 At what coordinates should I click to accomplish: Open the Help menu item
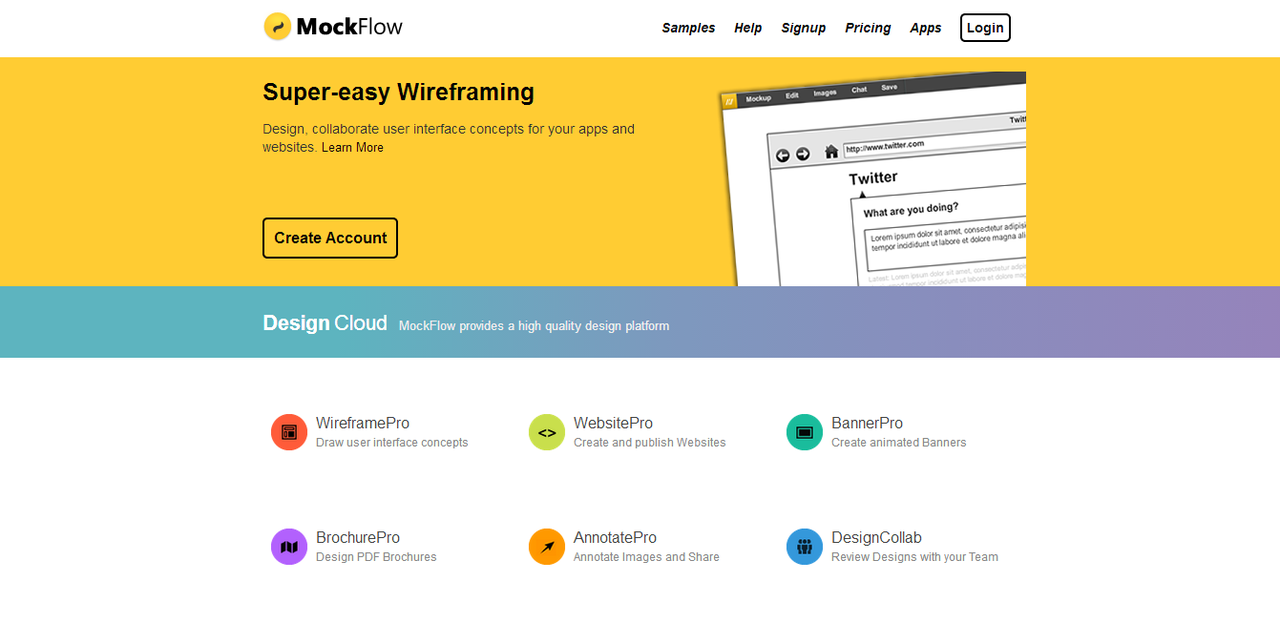(748, 28)
